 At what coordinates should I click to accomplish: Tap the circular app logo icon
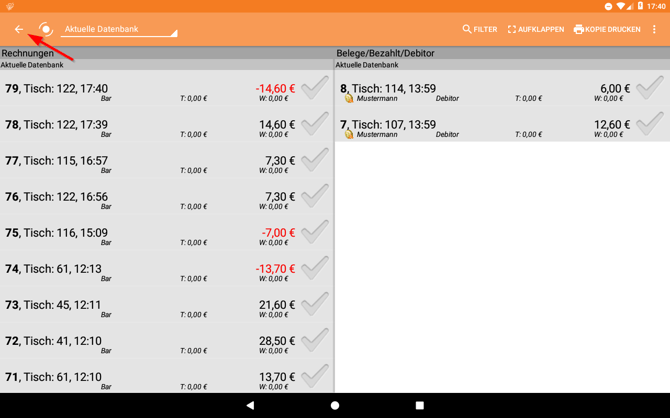pyautogui.click(x=45, y=30)
